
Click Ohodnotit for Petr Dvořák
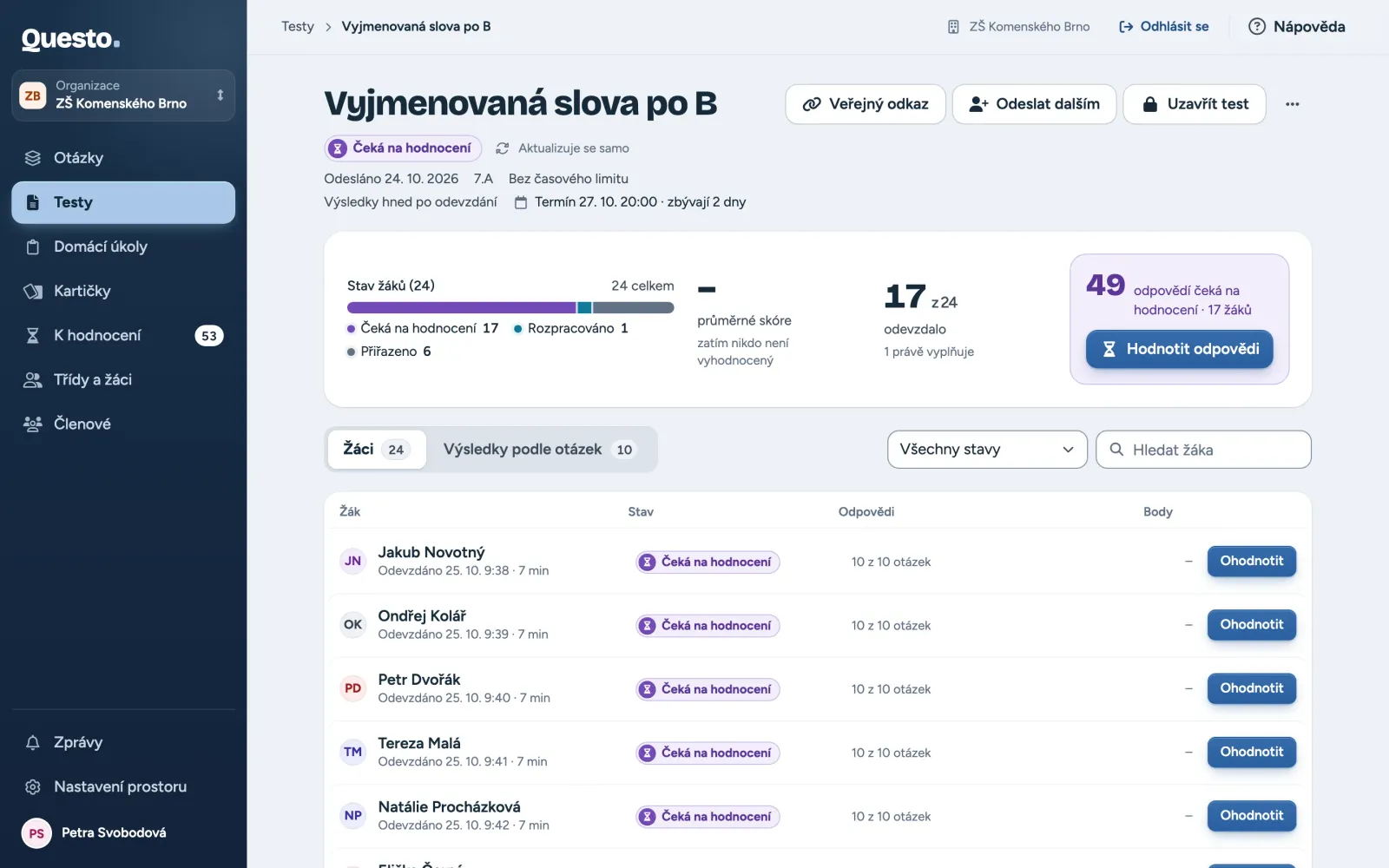coord(1252,688)
